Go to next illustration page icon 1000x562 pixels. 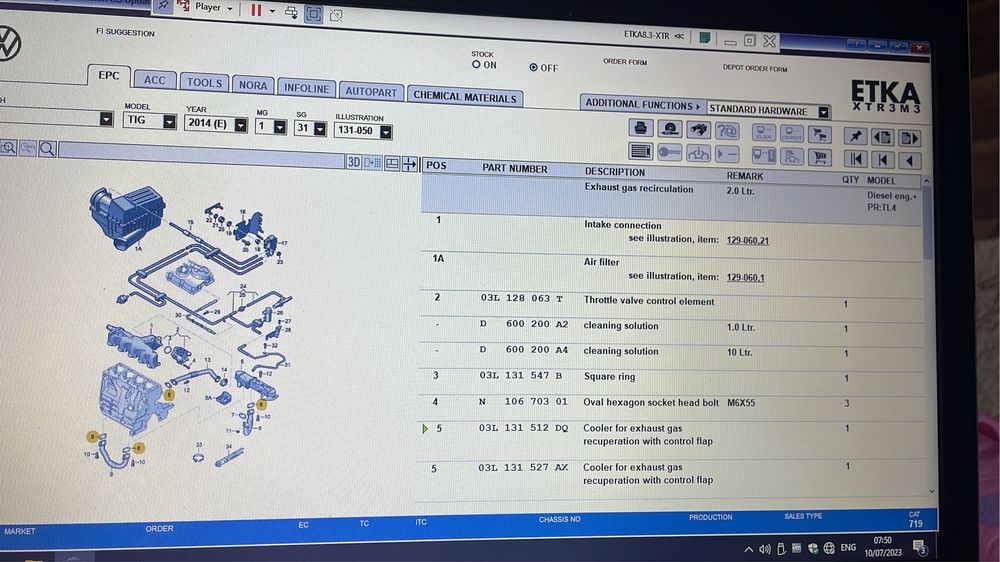(x=910, y=138)
